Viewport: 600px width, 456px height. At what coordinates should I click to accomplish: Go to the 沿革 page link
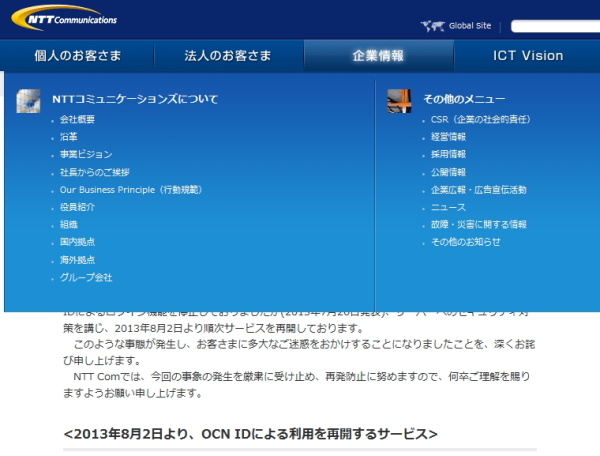68,137
